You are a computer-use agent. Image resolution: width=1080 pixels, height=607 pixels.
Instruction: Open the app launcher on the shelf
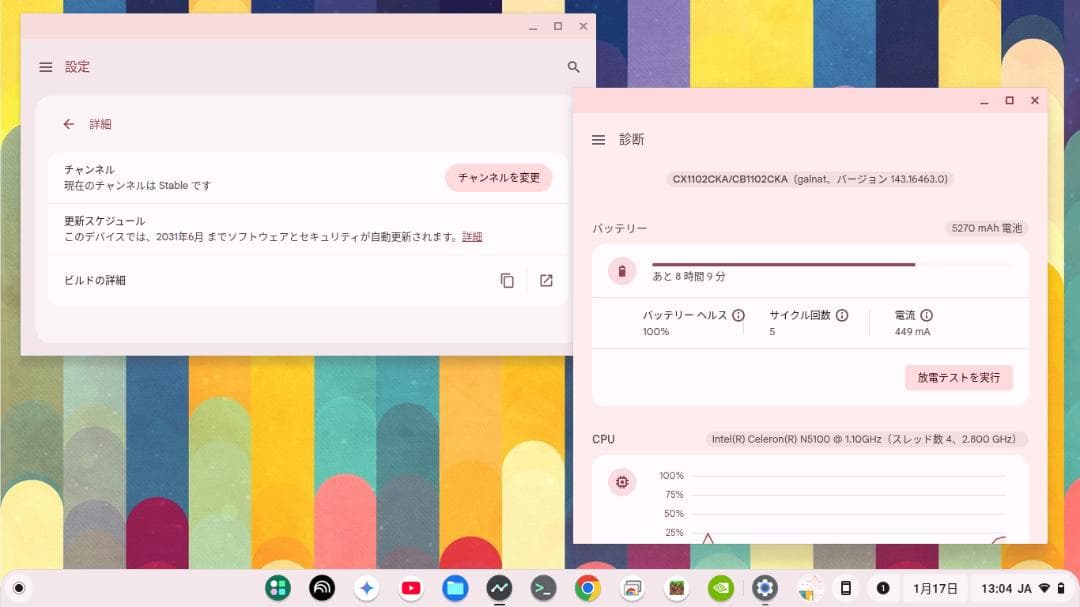click(x=277, y=588)
